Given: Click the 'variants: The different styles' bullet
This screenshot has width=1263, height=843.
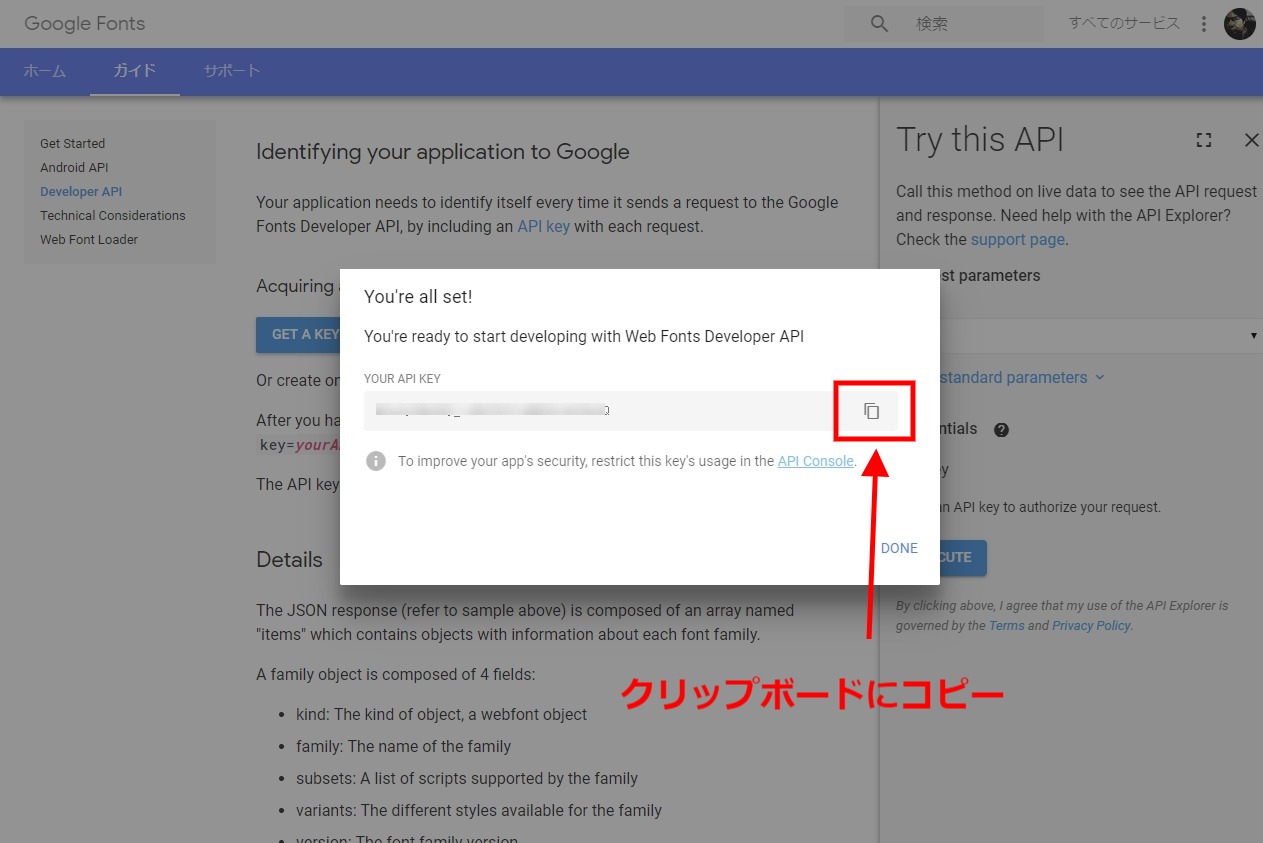Looking at the screenshot, I should tap(479, 810).
